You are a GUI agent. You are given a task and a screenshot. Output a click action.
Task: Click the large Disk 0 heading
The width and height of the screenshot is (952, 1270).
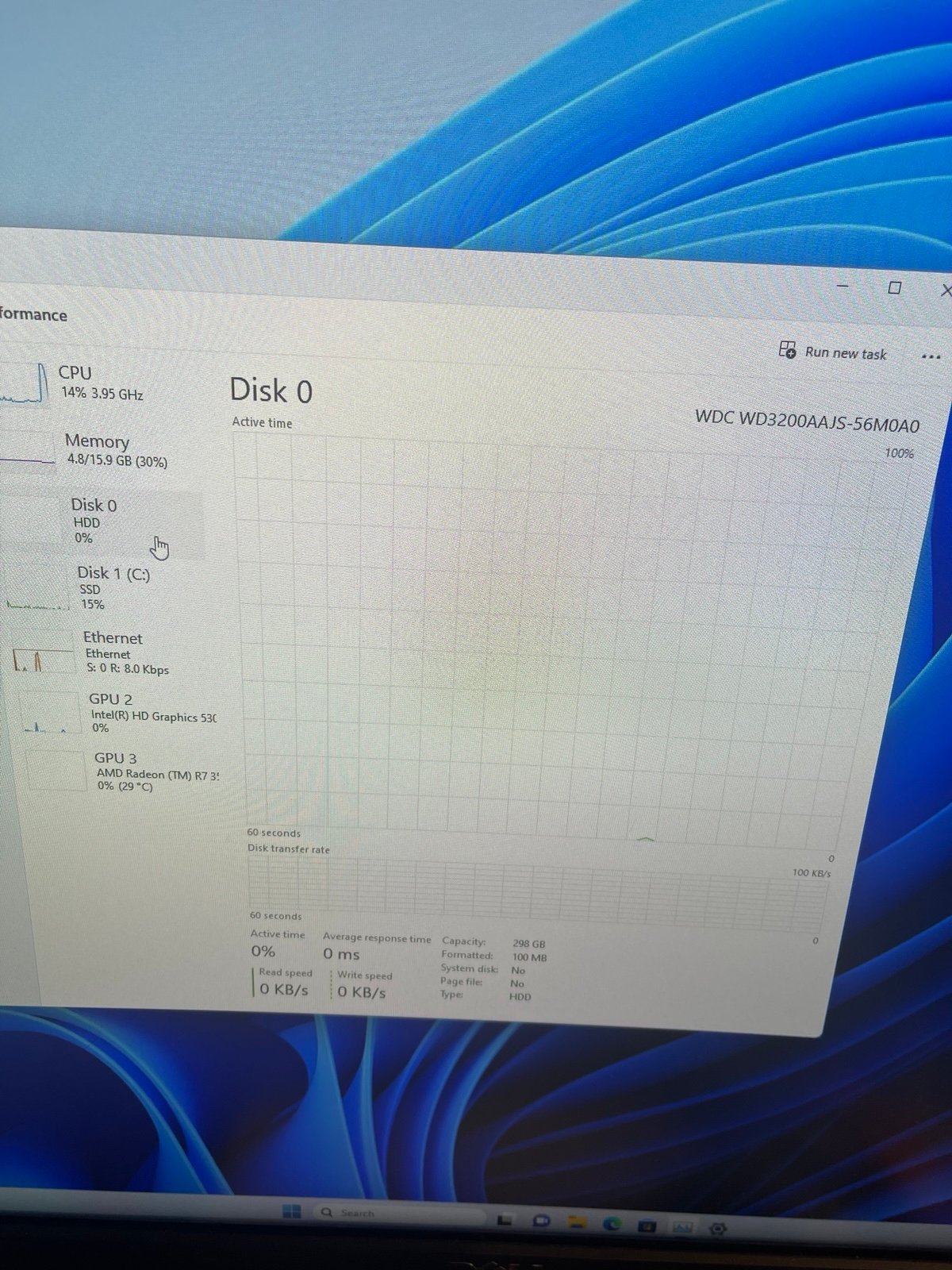tap(271, 391)
